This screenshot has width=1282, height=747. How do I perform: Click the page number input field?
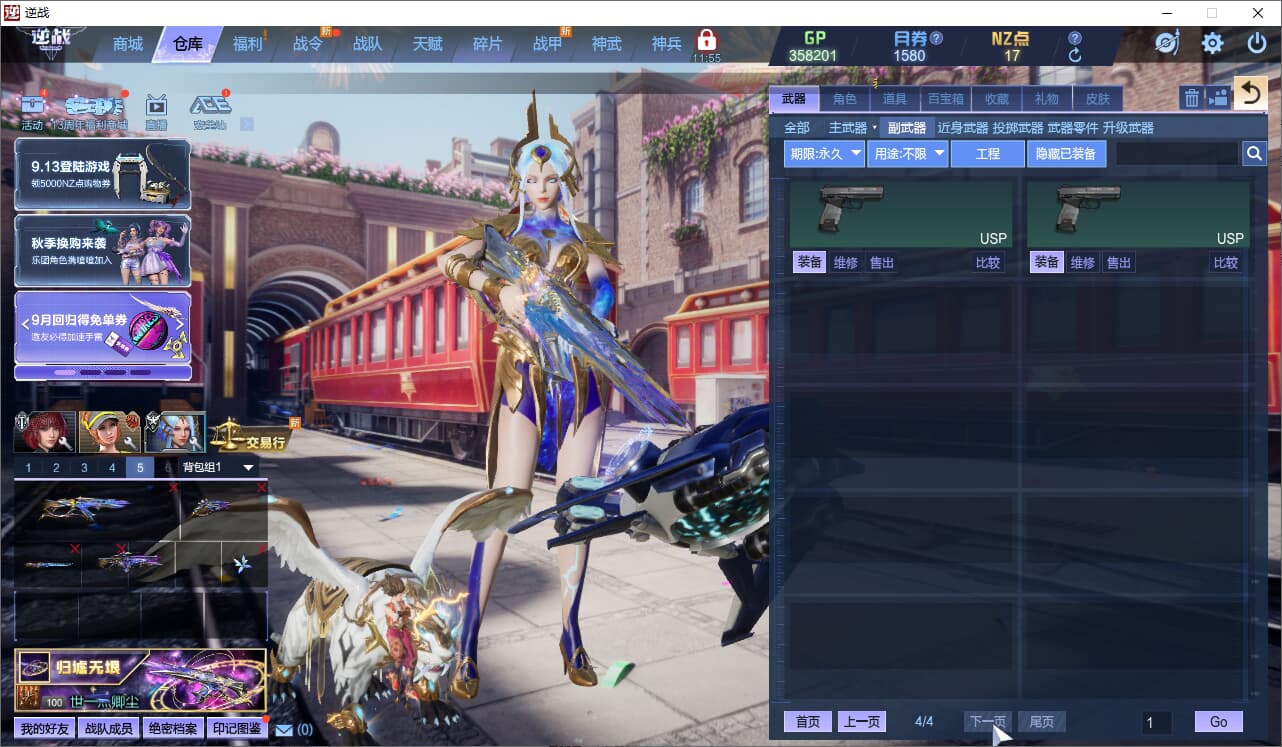click(x=1156, y=722)
